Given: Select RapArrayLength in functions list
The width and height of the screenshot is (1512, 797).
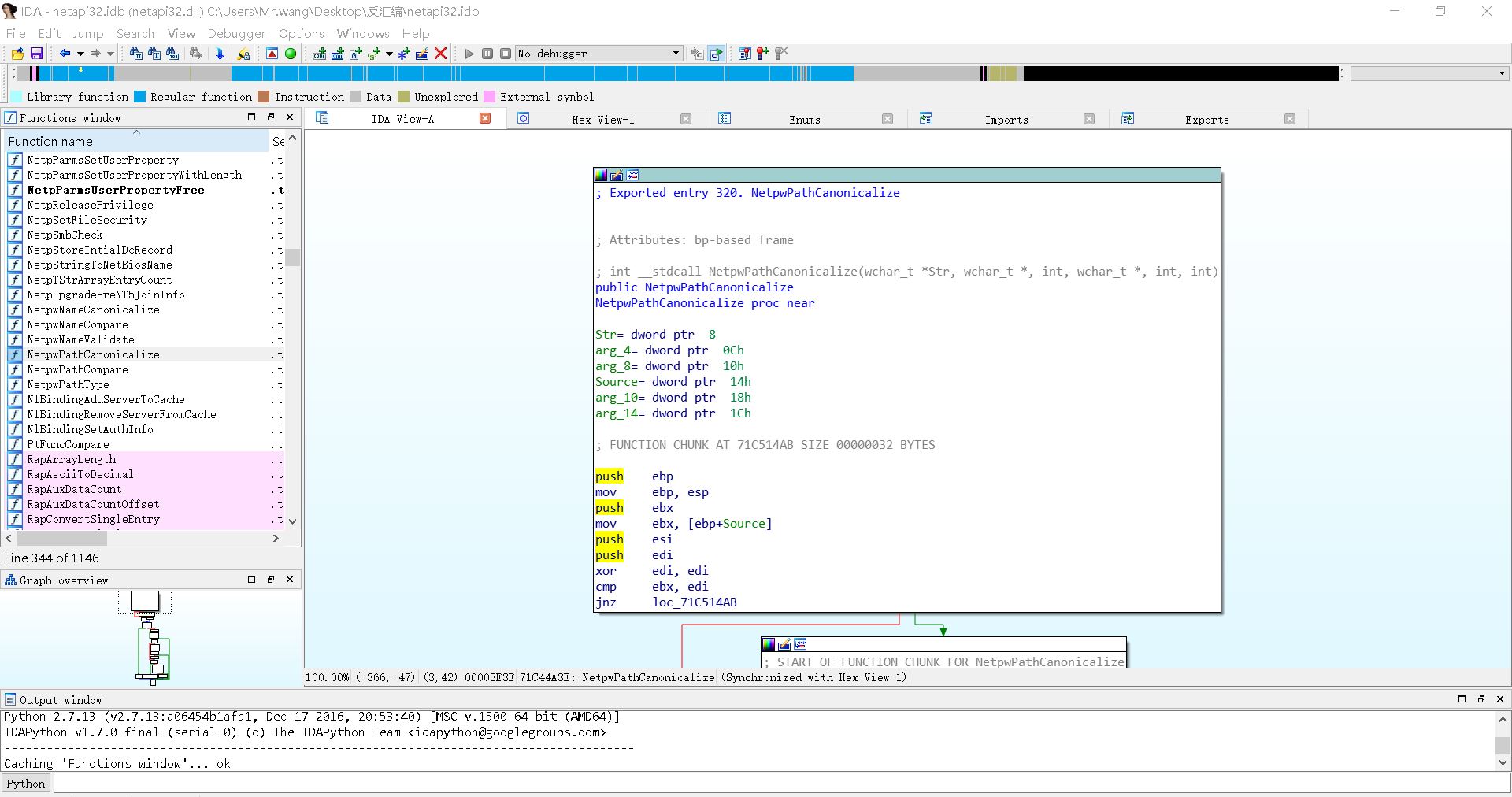Looking at the screenshot, I should pyautogui.click(x=71, y=459).
